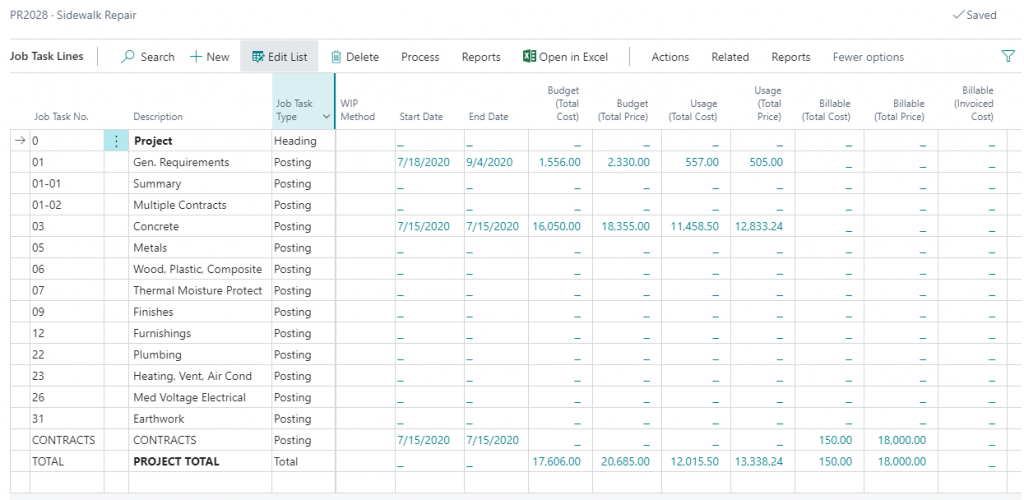Click the Open in Excel text label
This screenshot has width=1024, height=500.
573,57
